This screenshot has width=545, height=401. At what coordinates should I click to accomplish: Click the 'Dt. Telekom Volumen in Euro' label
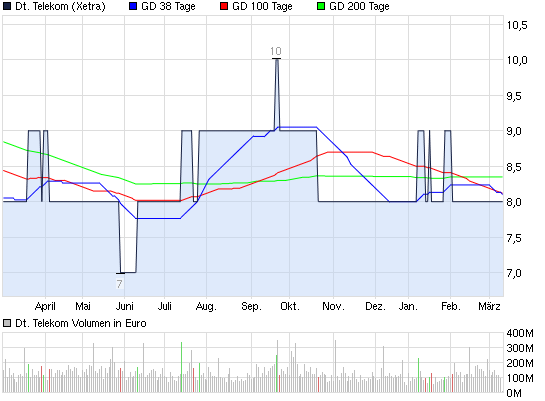click(81, 323)
